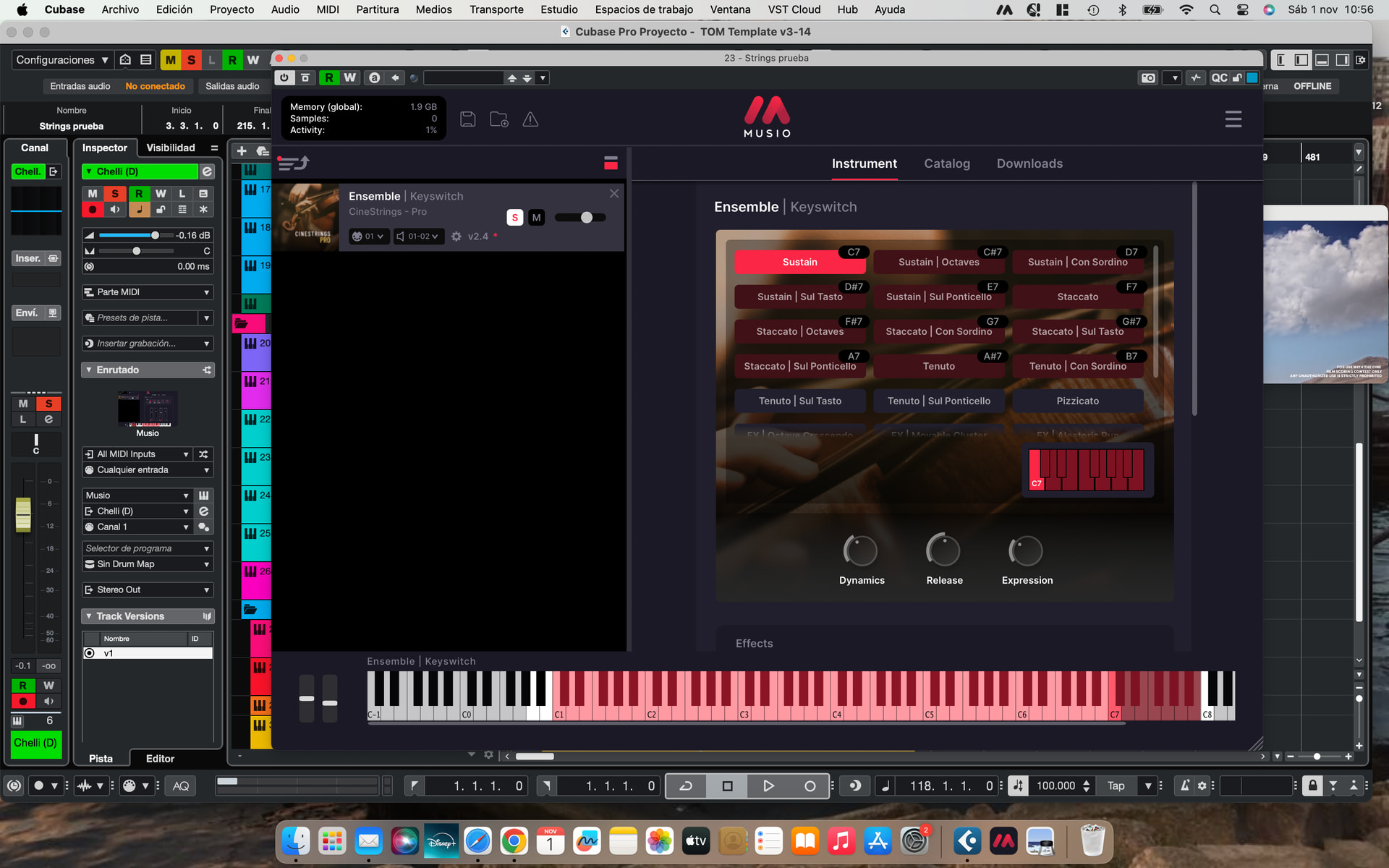
Task: Solo the Ensemble instrument with S button
Action: [514, 218]
